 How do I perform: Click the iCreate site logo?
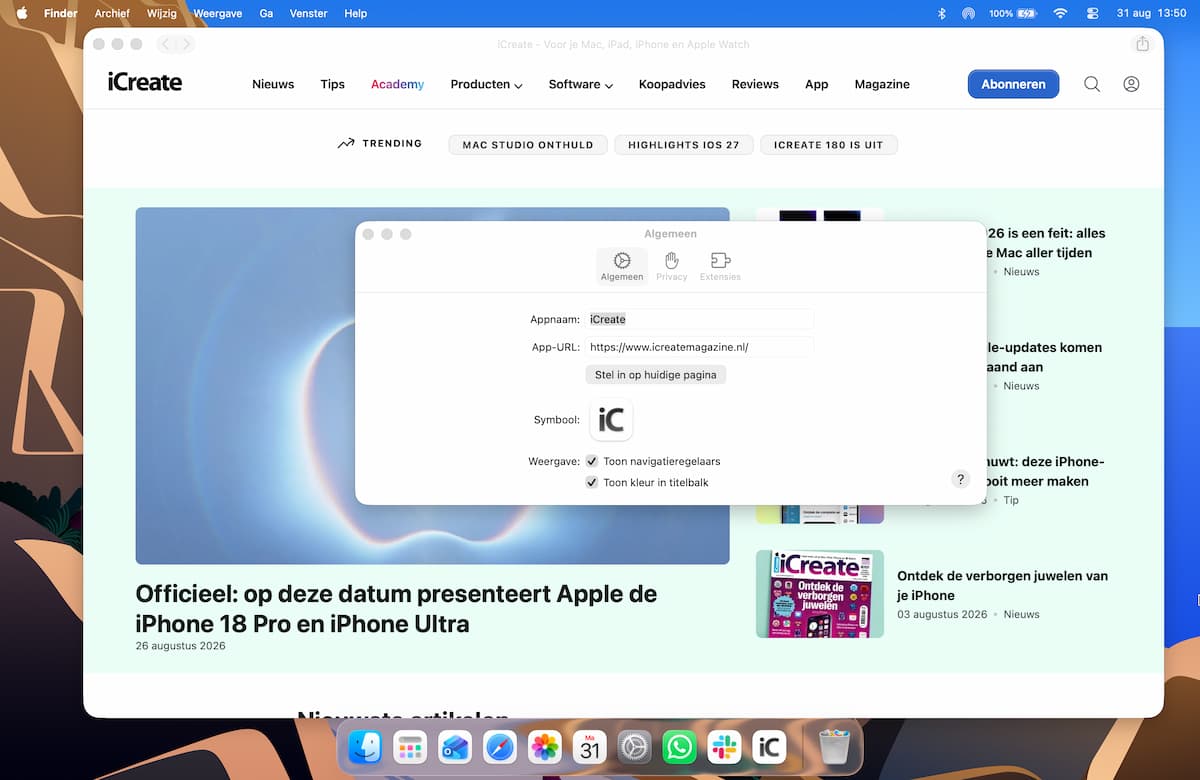145,82
